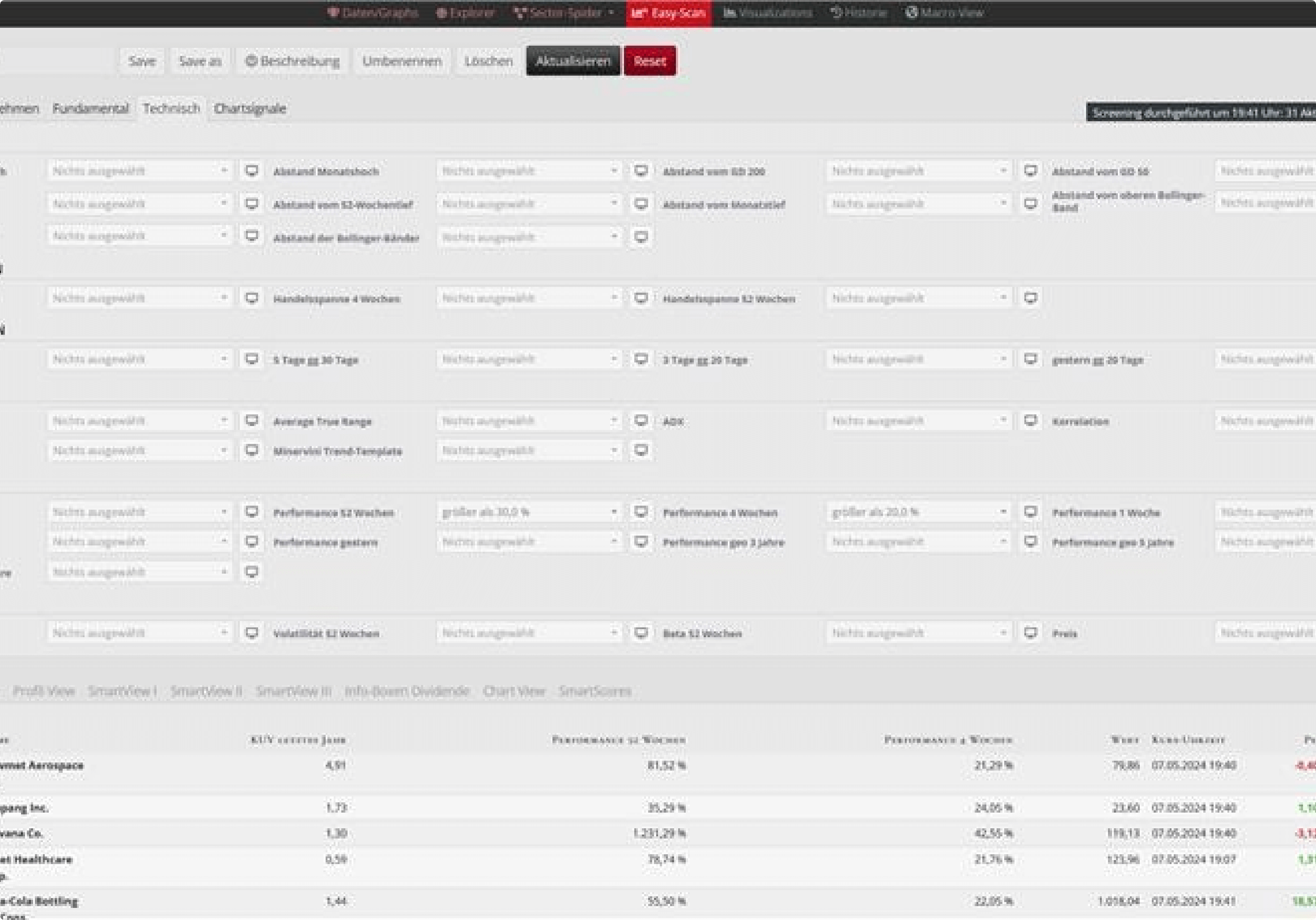
Task: Click the 1.231,29 % performance value
Action: (659, 833)
